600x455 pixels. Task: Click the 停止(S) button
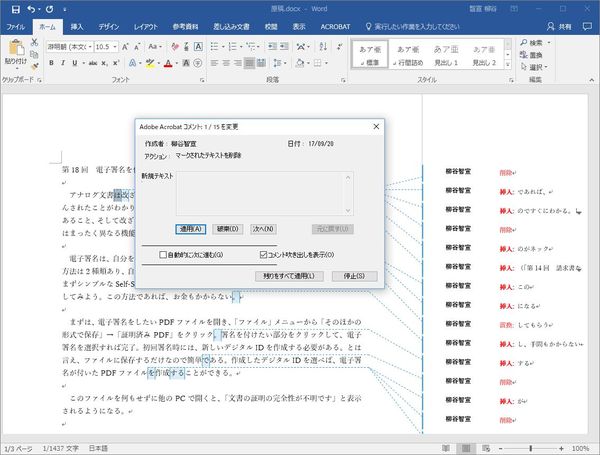click(x=347, y=275)
